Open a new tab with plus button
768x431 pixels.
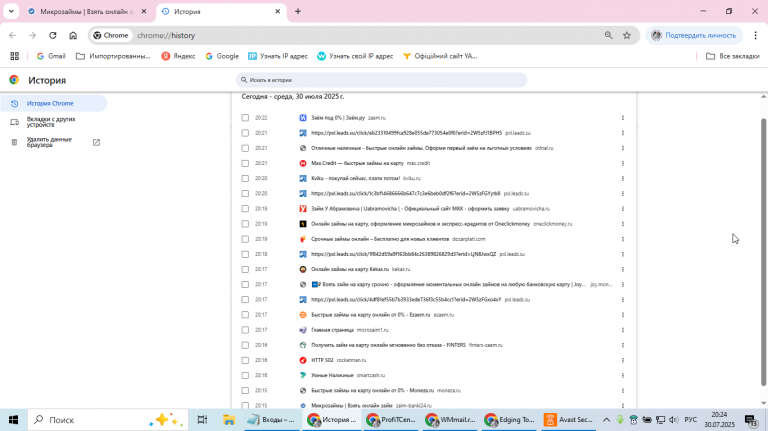click(298, 11)
